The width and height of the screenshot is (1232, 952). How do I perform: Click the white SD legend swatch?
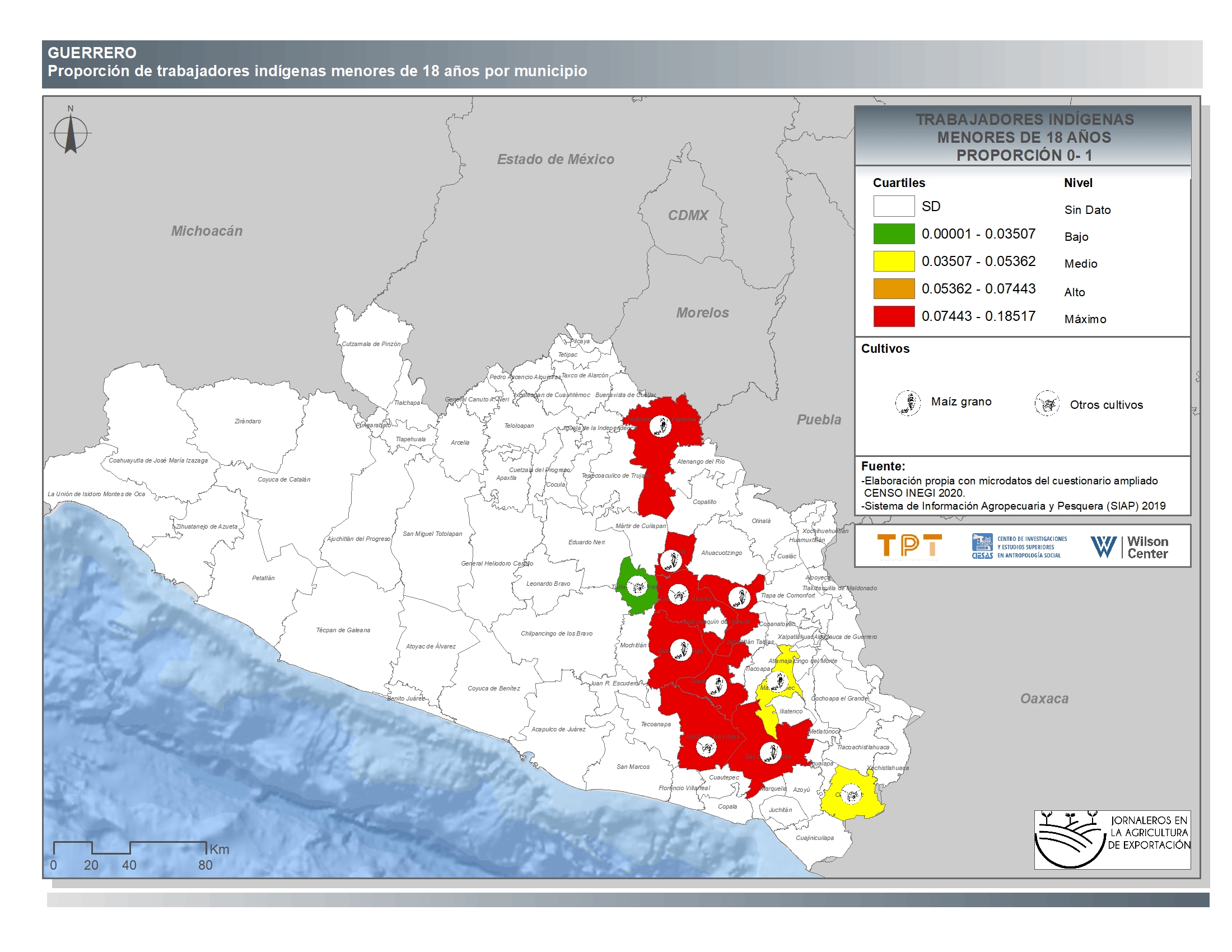pyautogui.click(x=894, y=207)
